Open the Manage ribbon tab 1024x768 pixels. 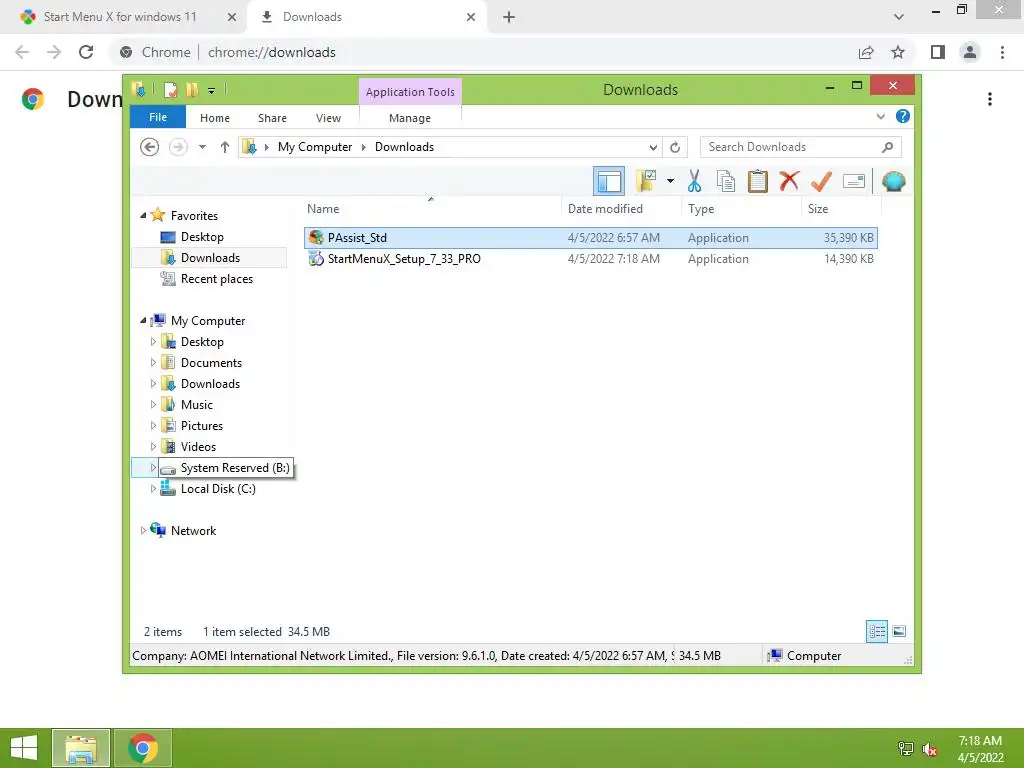[409, 118]
